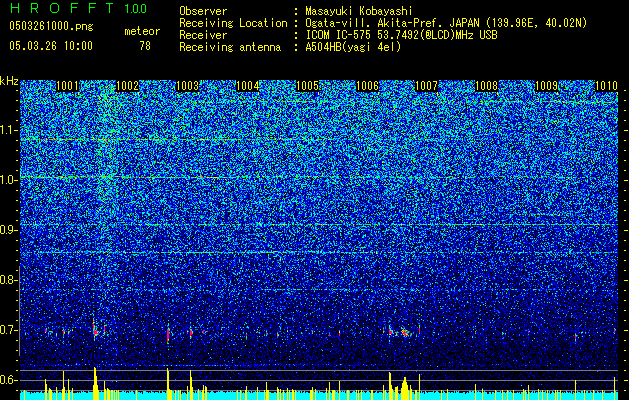
Task: Click the 0.8 kHz axis tick label
Action: (9, 280)
